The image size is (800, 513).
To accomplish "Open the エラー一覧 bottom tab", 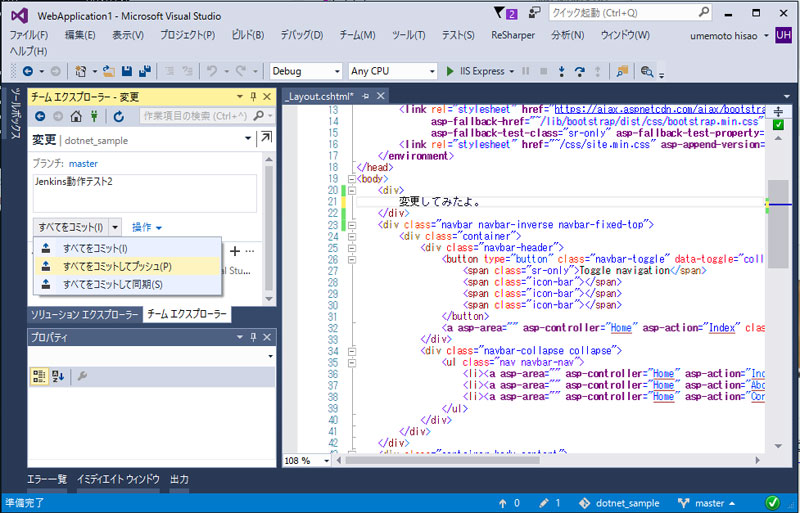I will click(x=47, y=479).
